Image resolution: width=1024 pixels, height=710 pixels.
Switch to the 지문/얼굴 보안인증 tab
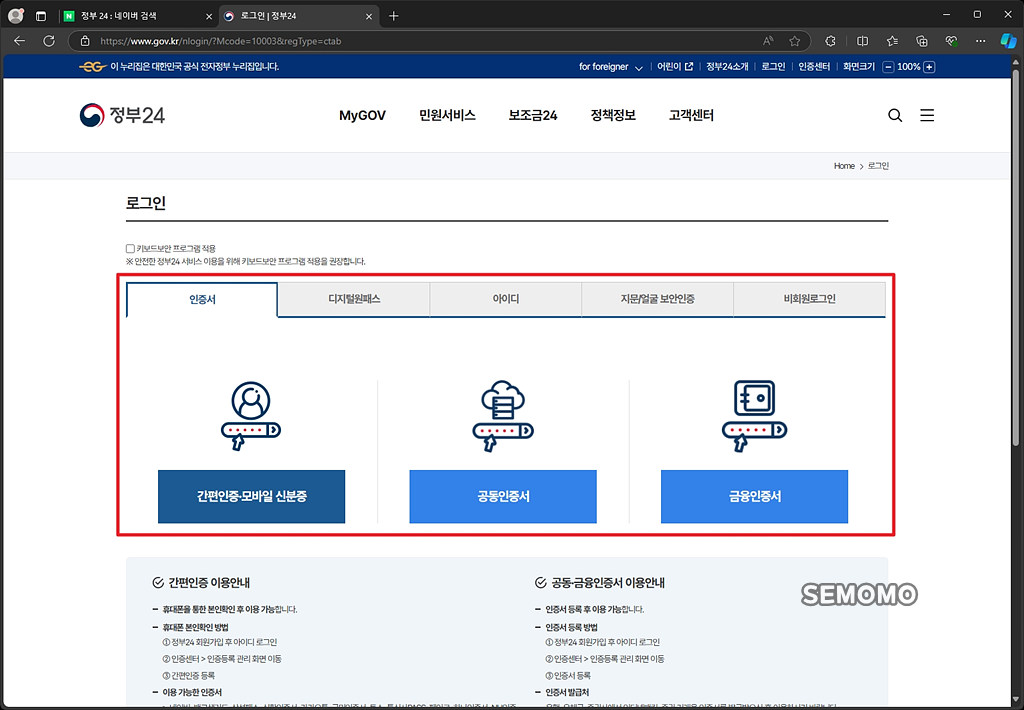(658, 299)
